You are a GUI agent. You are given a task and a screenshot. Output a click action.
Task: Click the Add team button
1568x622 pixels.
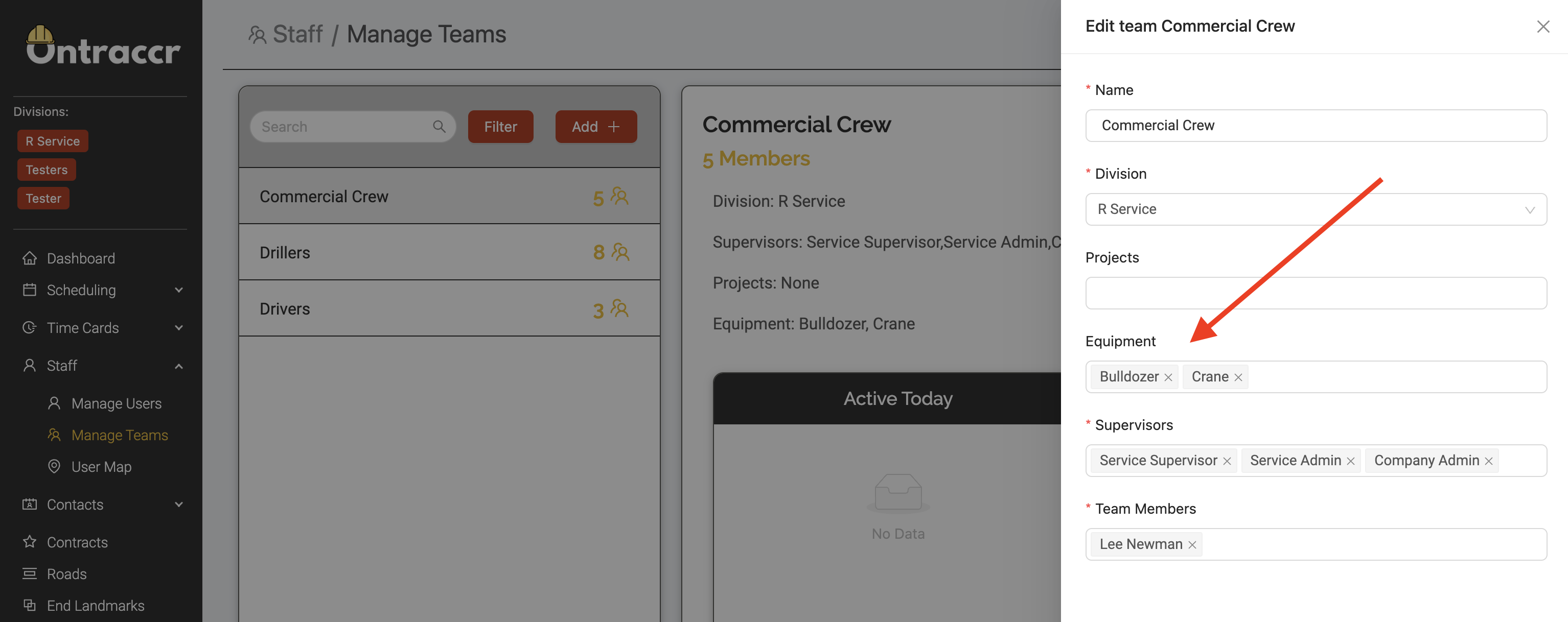[x=595, y=127]
